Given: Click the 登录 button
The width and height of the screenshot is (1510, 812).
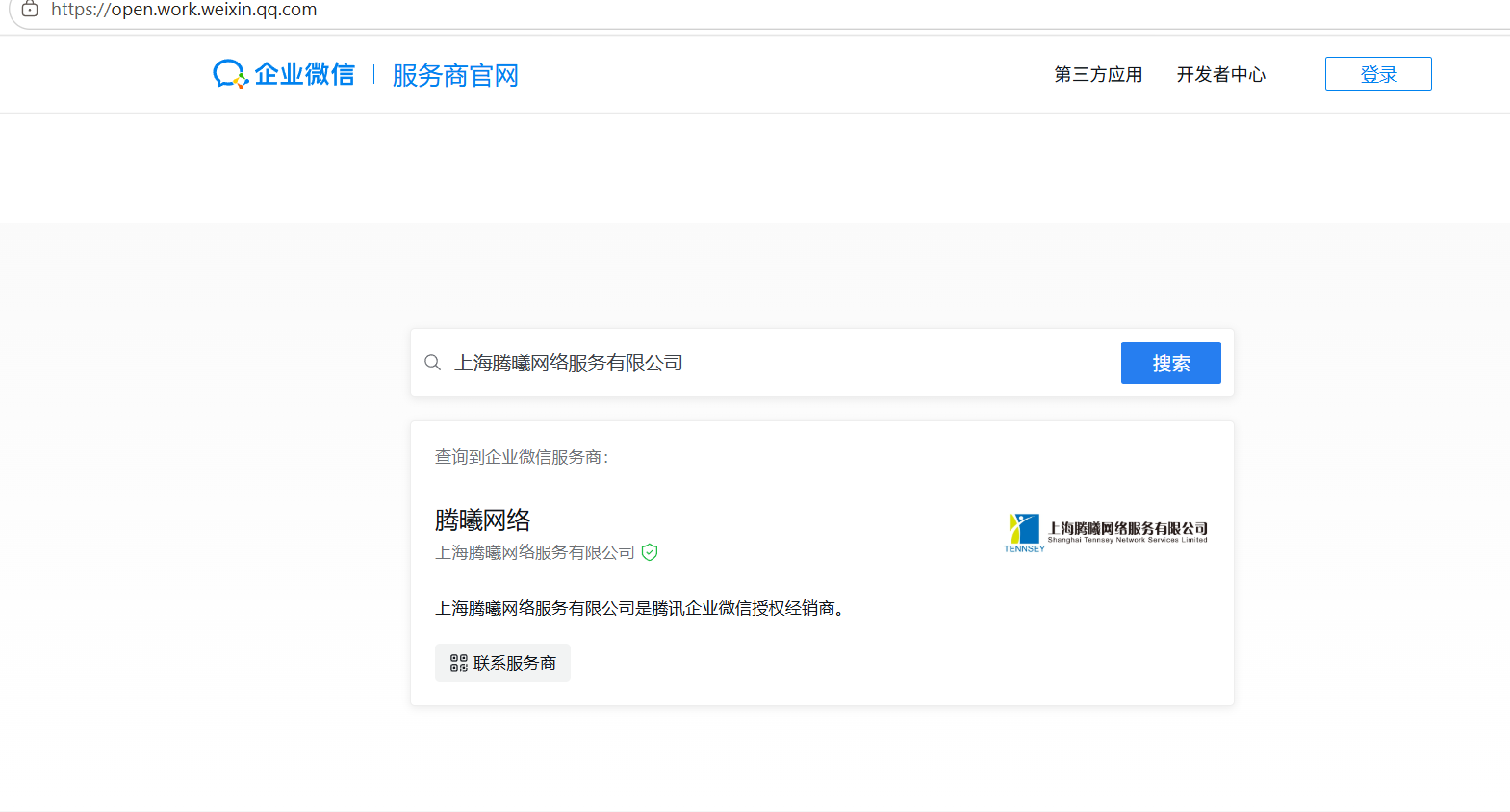Looking at the screenshot, I should click(1378, 74).
